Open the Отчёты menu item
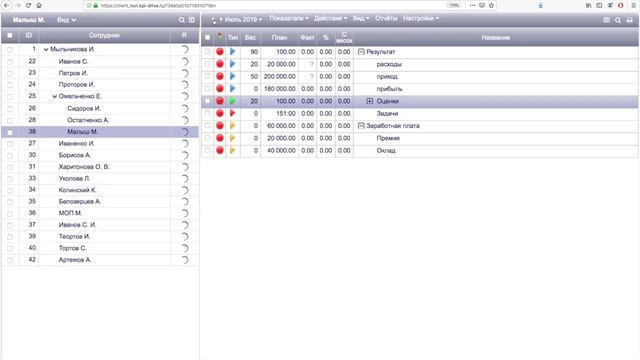 coord(386,18)
